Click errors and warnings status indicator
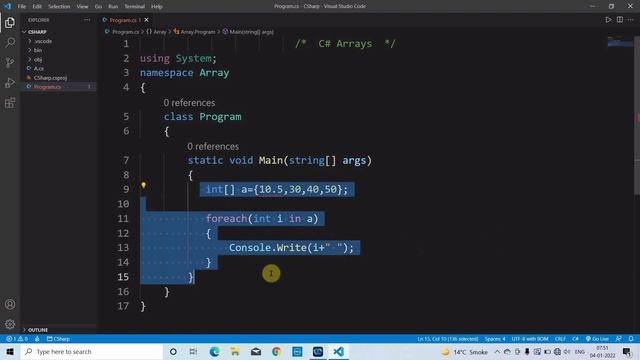The width and height of the screenshot is (640, 360). tap(17, 339)
